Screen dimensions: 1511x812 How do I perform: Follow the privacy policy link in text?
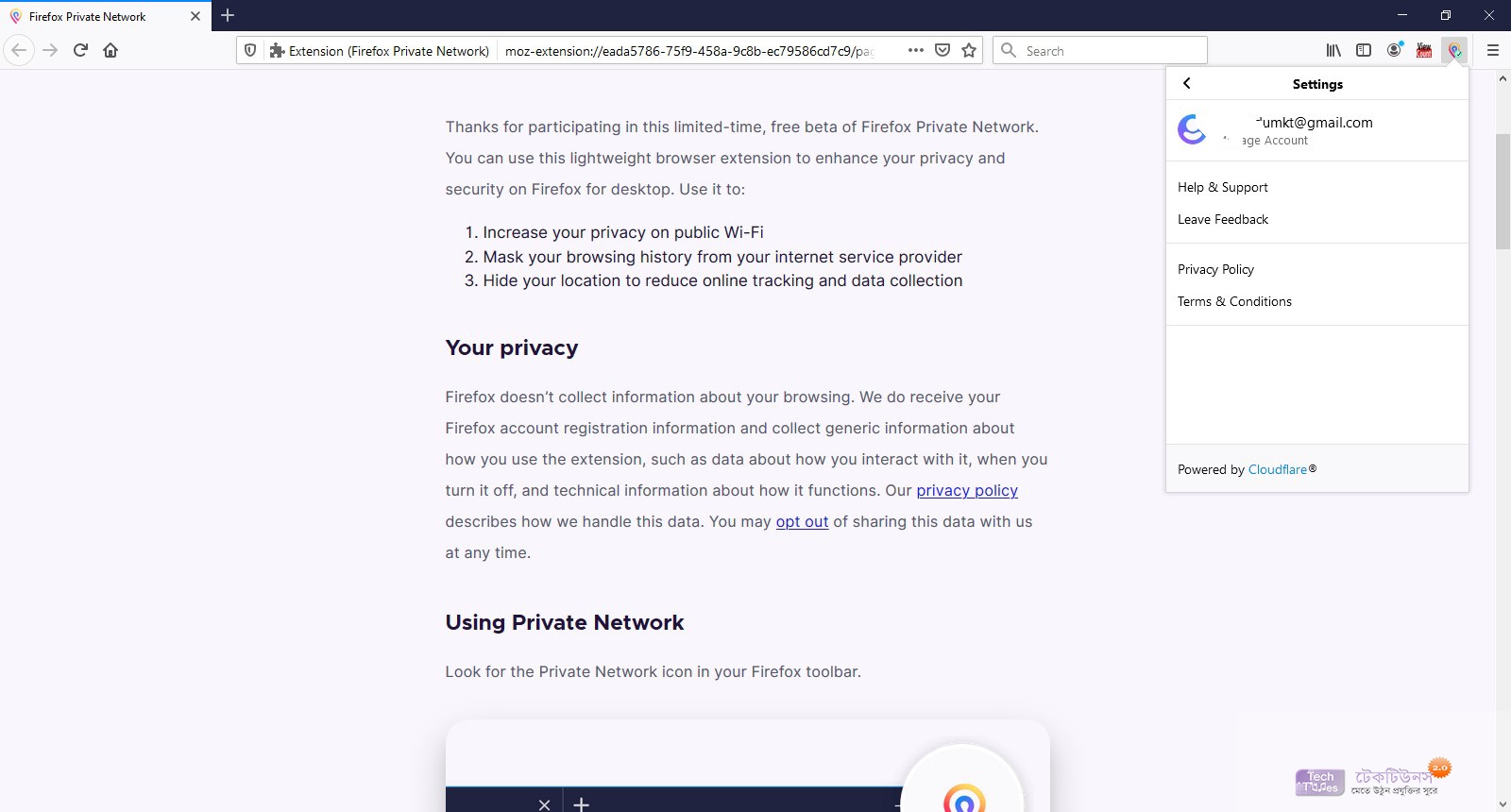[967, 490]
